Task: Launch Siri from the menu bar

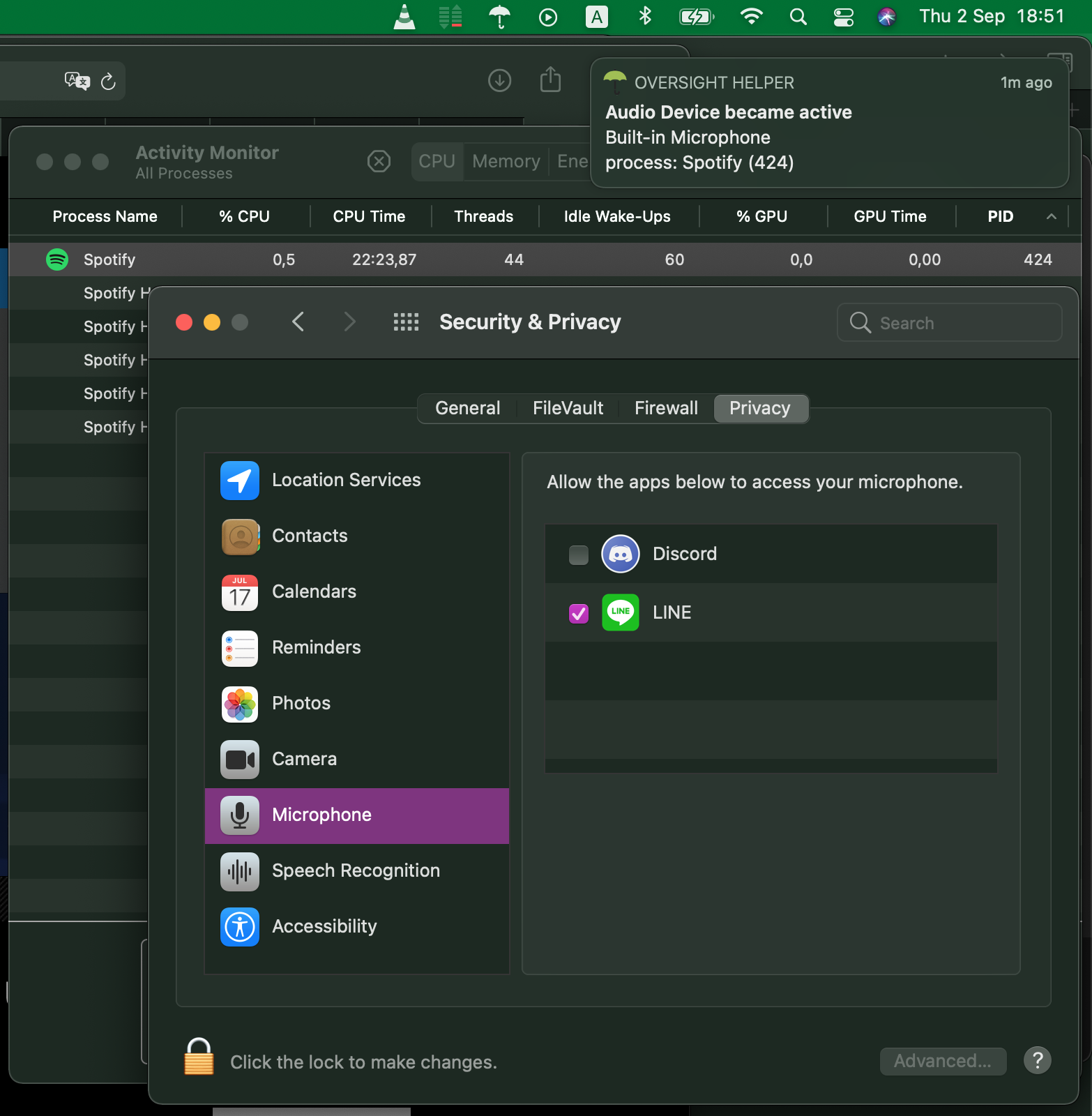Action: coord(887,17)
